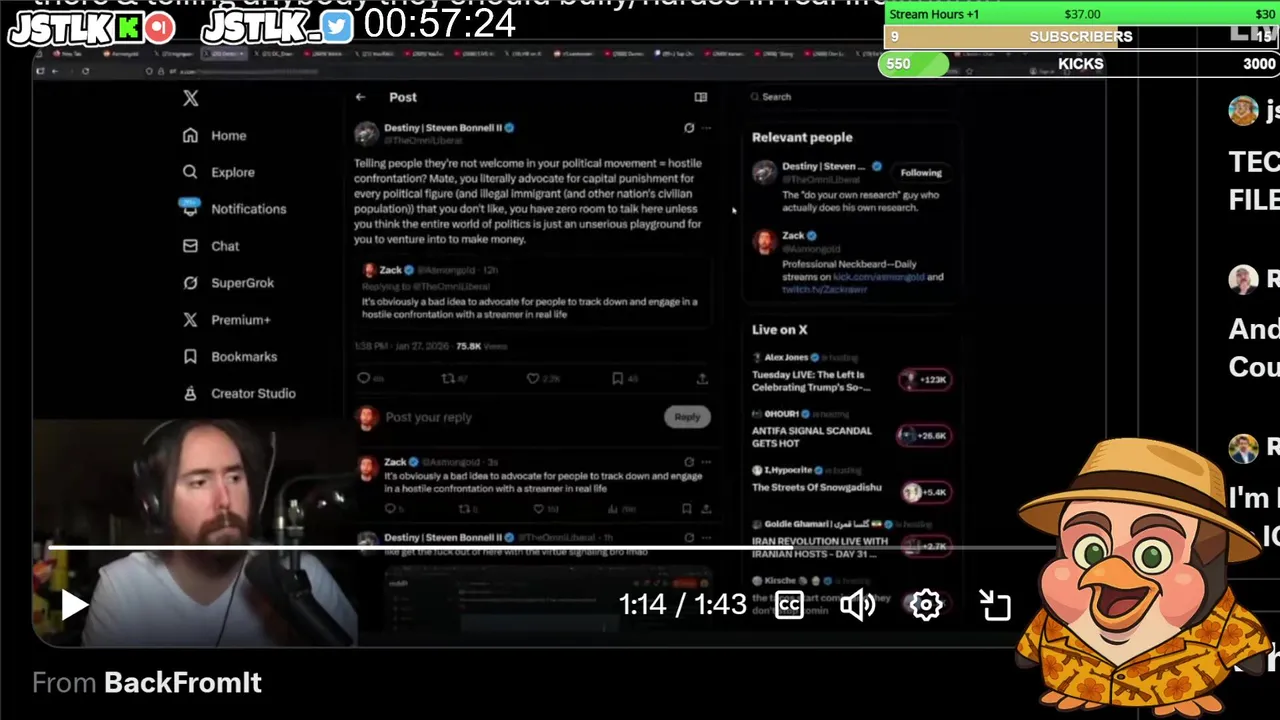Image resolution: width=1280 pixels, height=720 pixels.
Task: Like the main post heart
Action: [x=533, y=379]
